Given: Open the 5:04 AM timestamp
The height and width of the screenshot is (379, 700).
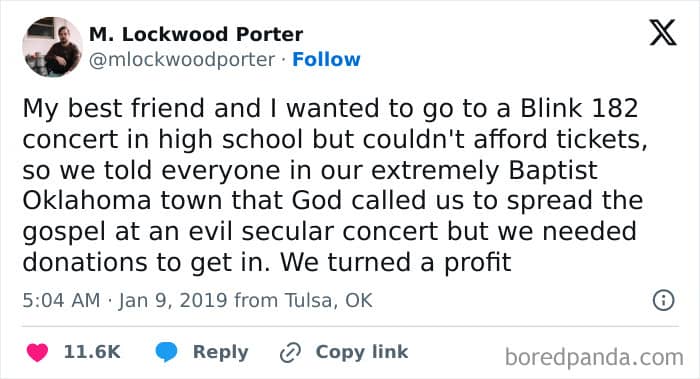Looking at the screenshot, I should [x=62, y=300].
